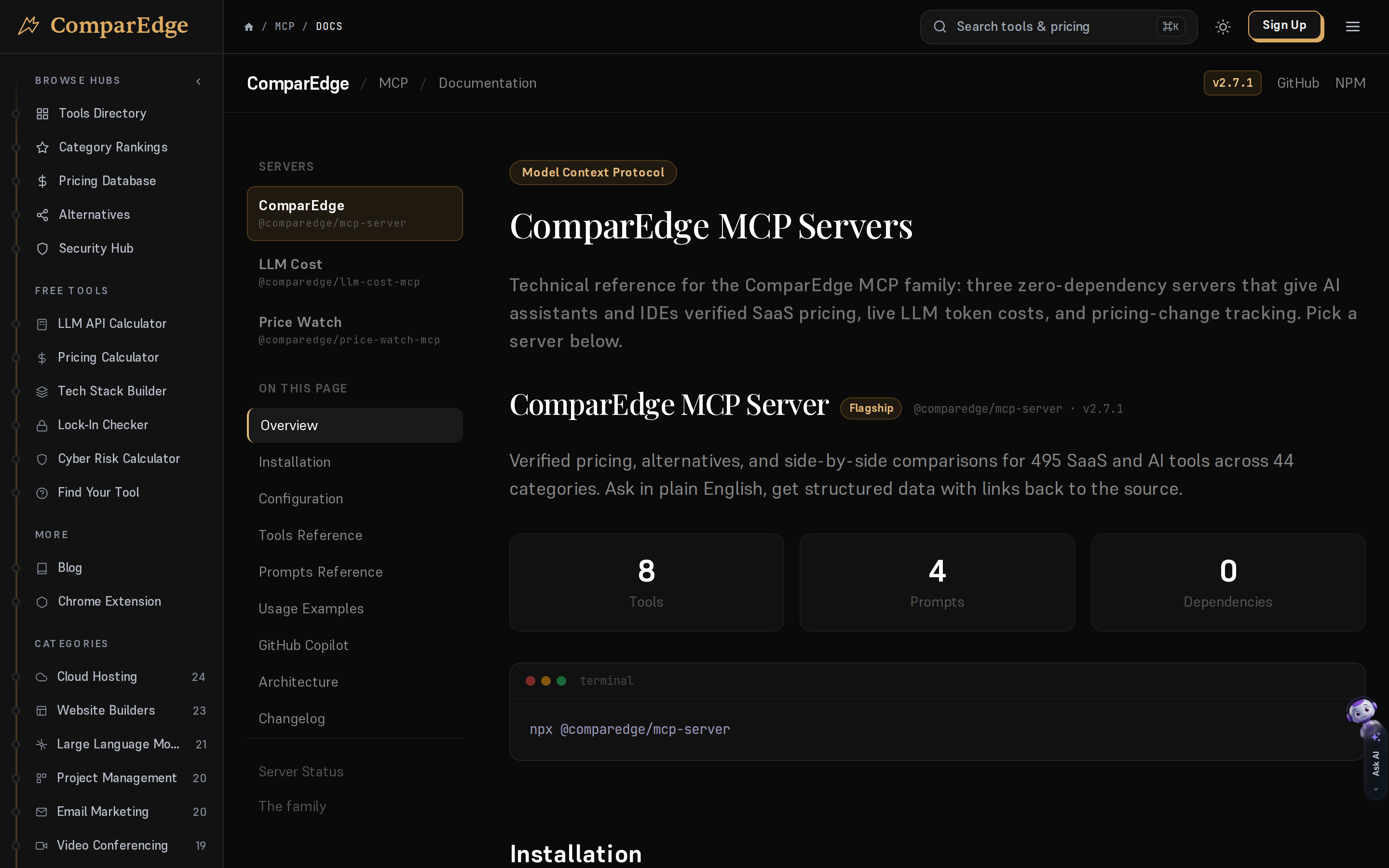Collapse the Browse Hubs sidebar chevron

coord(199,81)
